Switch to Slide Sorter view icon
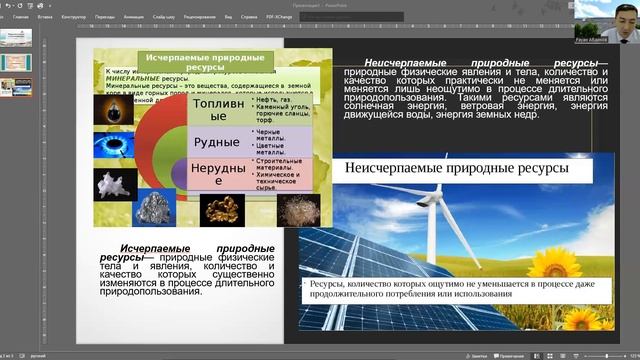The image size is (640, 360). pyautogui.click(x=550, y=356)
